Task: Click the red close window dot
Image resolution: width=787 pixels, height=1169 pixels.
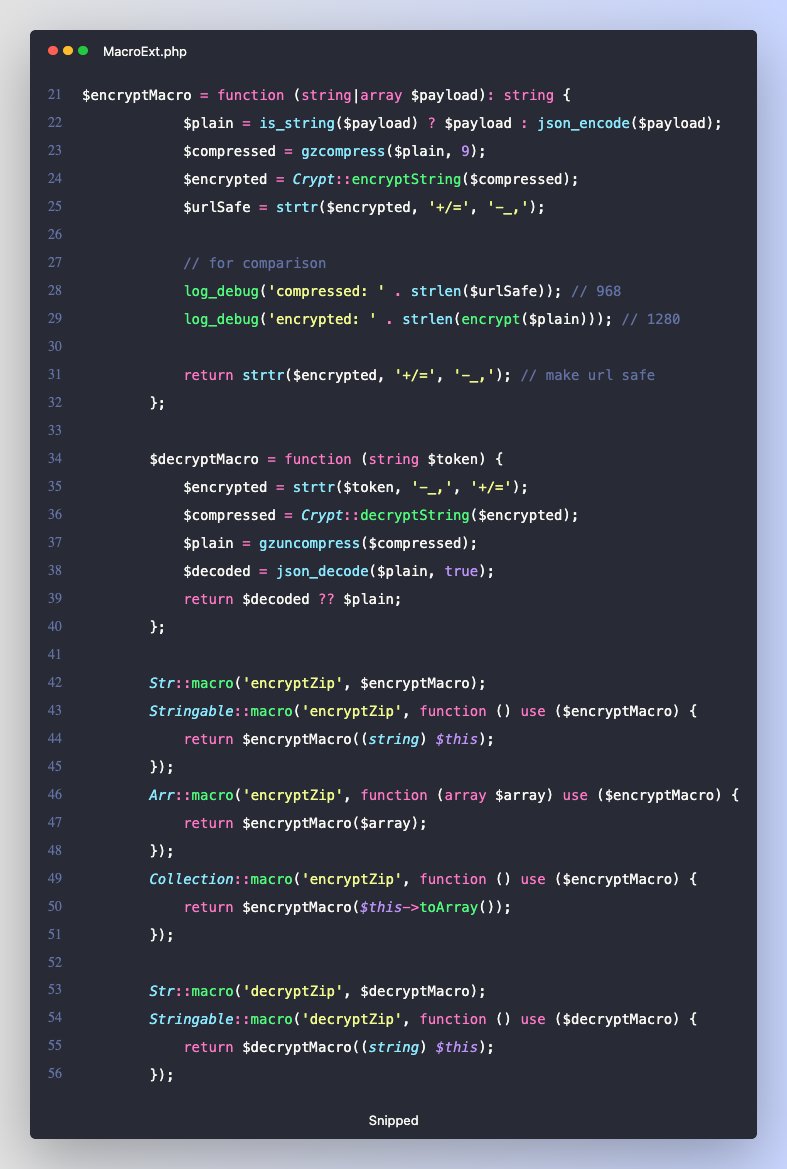Action: (x=53, y=51)
